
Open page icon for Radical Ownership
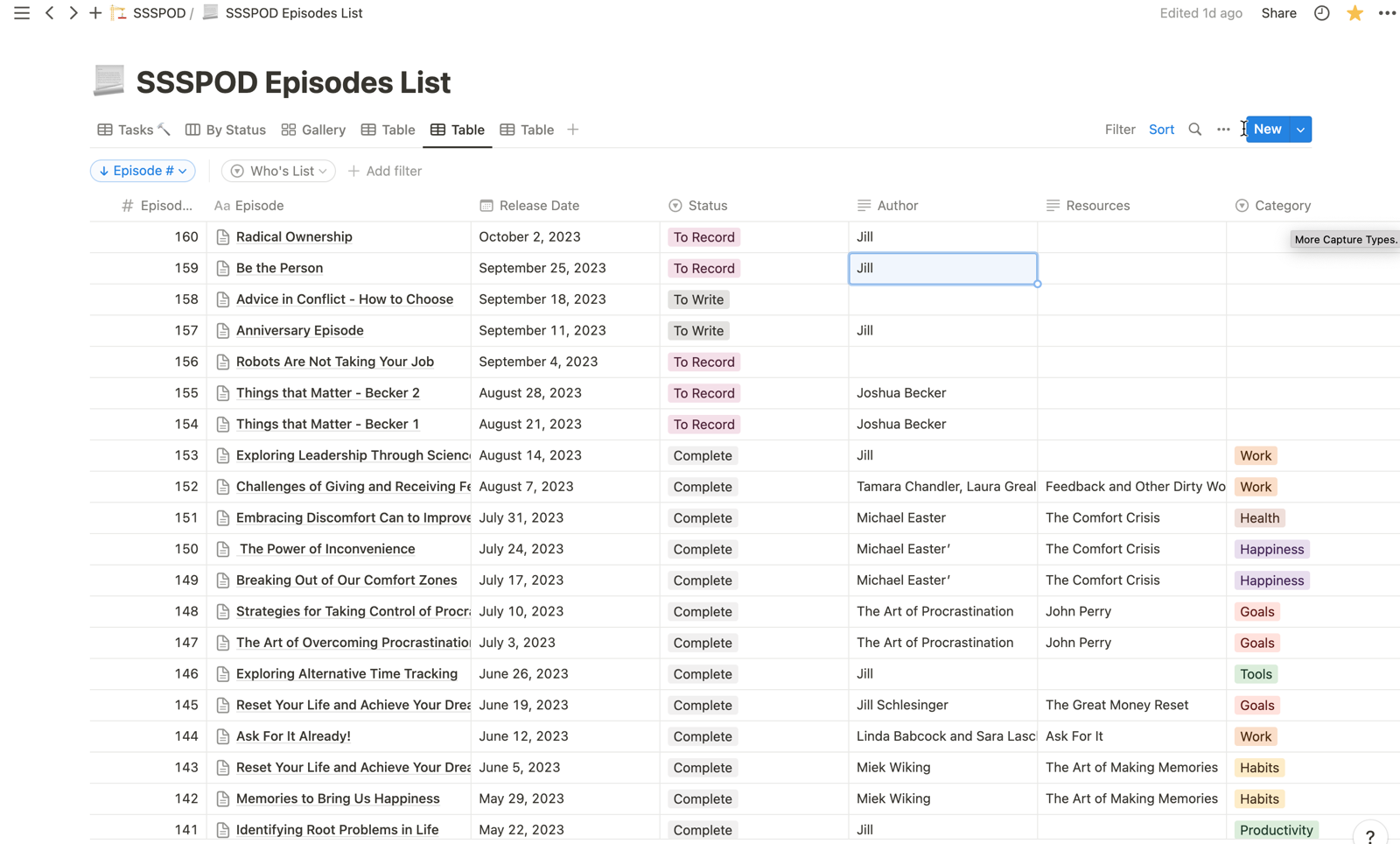(223, 237)
